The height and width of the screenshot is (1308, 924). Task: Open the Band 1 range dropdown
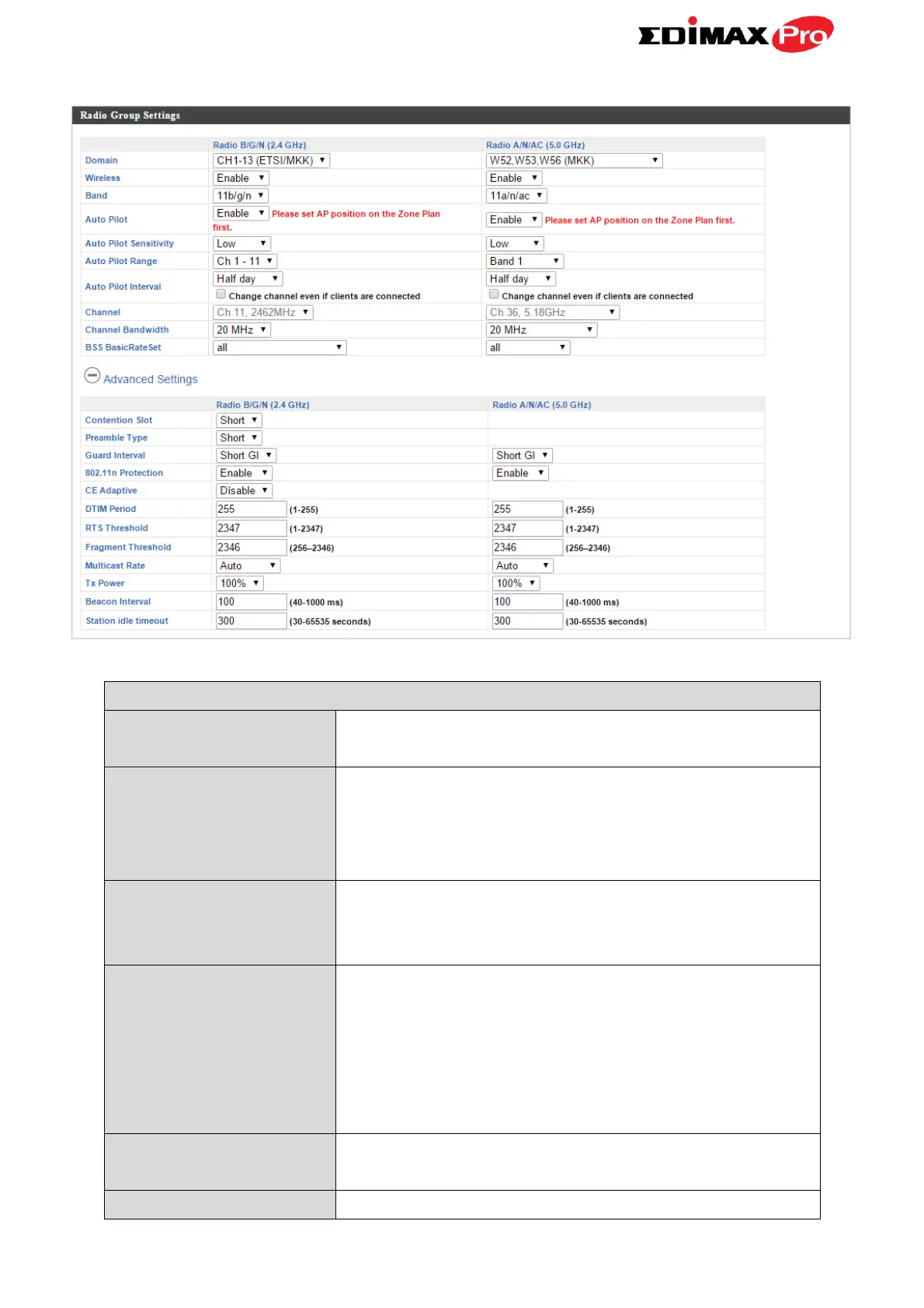point(525,262)
